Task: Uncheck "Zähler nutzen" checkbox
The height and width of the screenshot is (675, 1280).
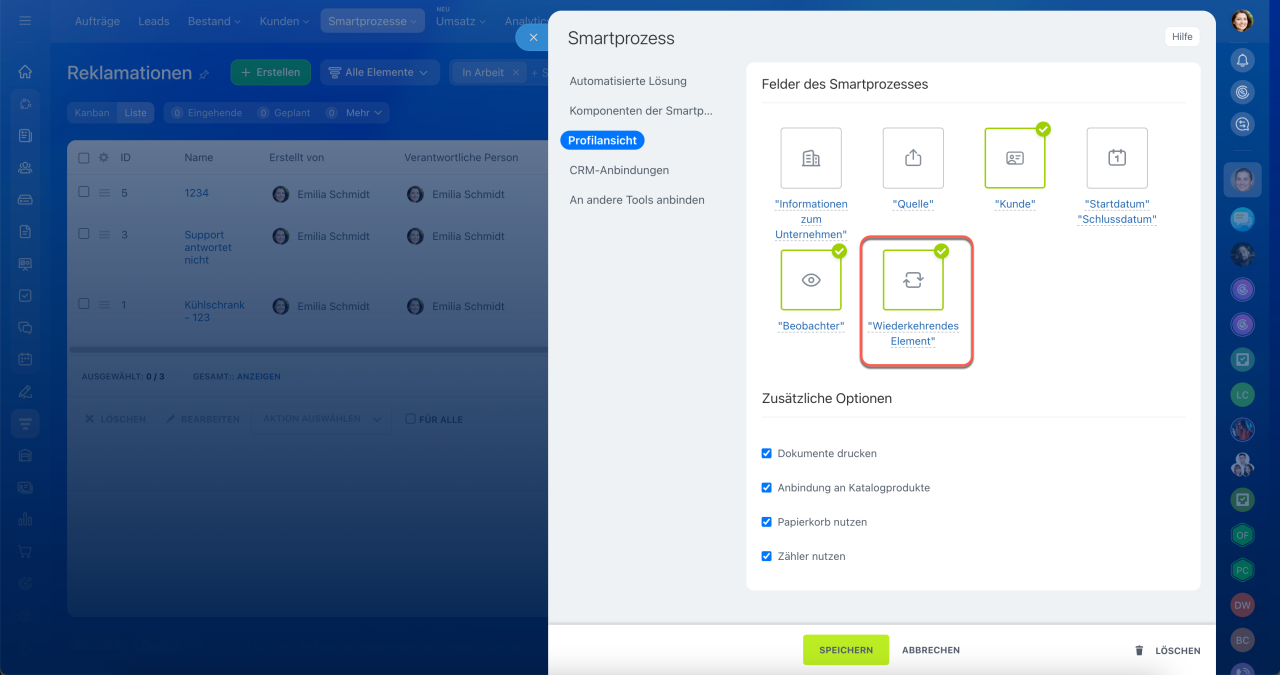Action: 767,556
